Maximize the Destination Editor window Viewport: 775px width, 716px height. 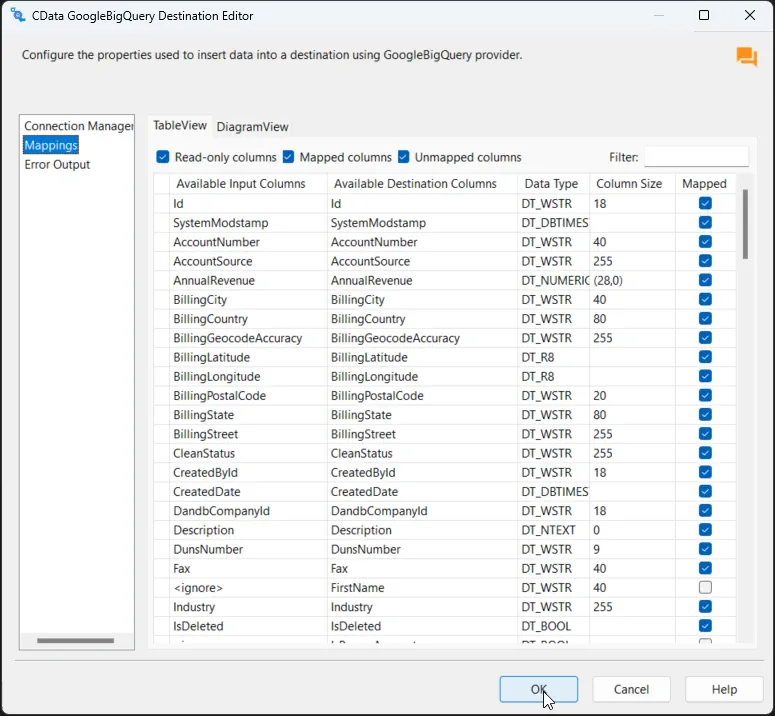tap(704, 16)
